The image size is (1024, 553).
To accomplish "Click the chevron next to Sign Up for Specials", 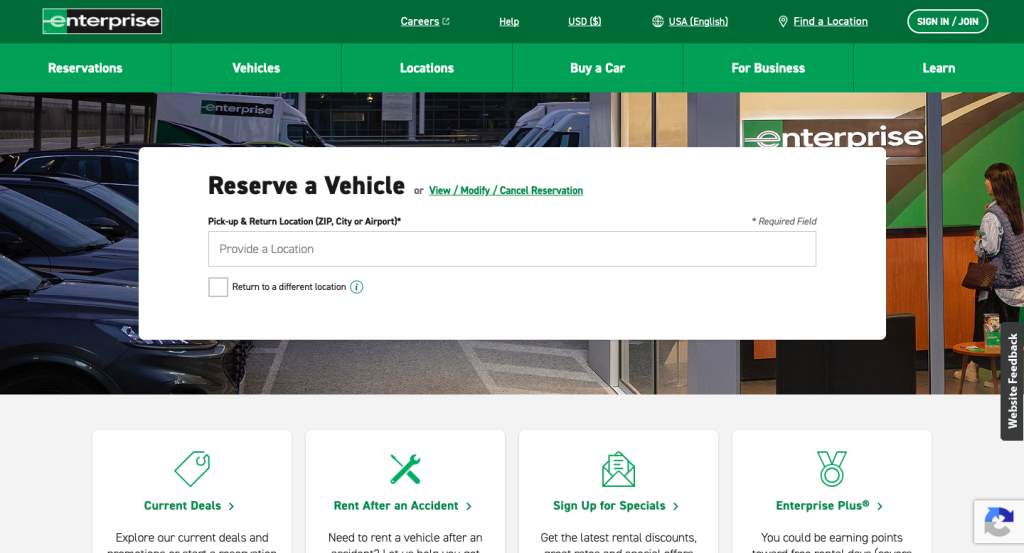I will click(676, 506).
